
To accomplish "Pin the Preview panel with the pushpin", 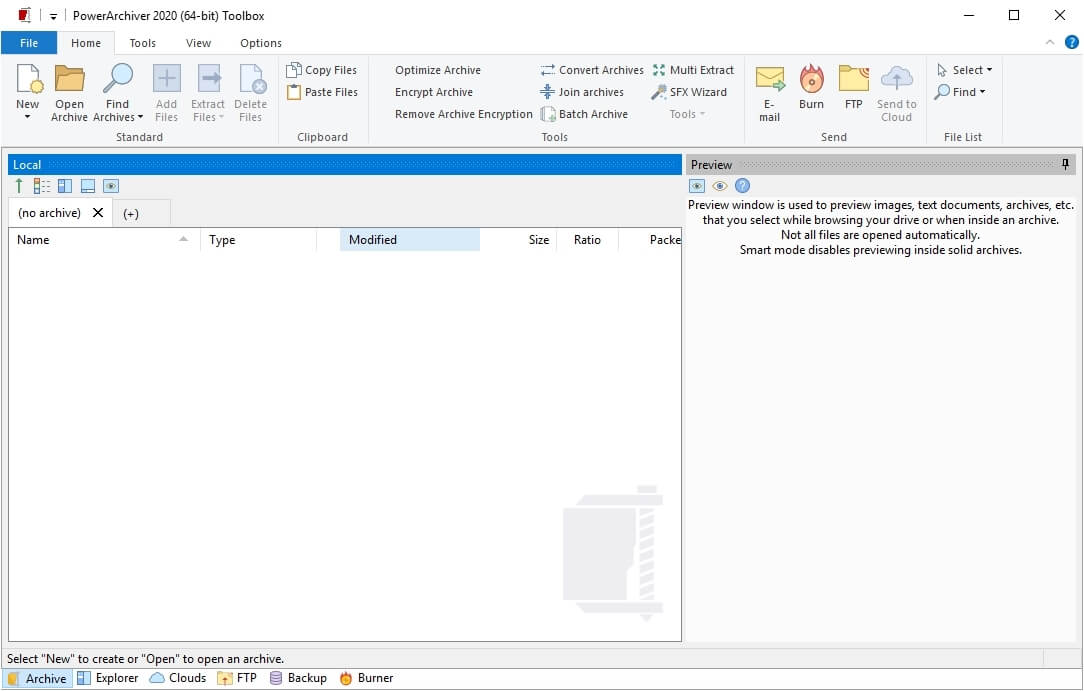I will pos(1065,164).
